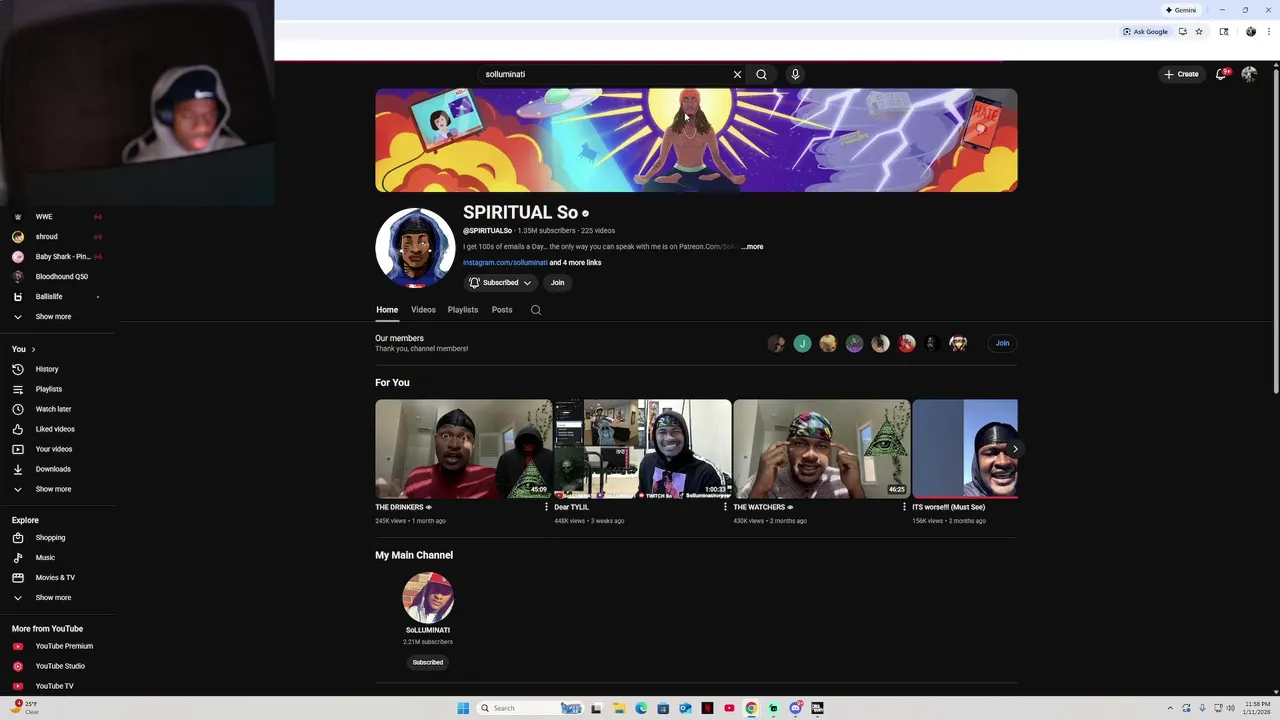Open YouTube Studio link
This screenshot has height=720, width=1280.
(x=60, y=666)
